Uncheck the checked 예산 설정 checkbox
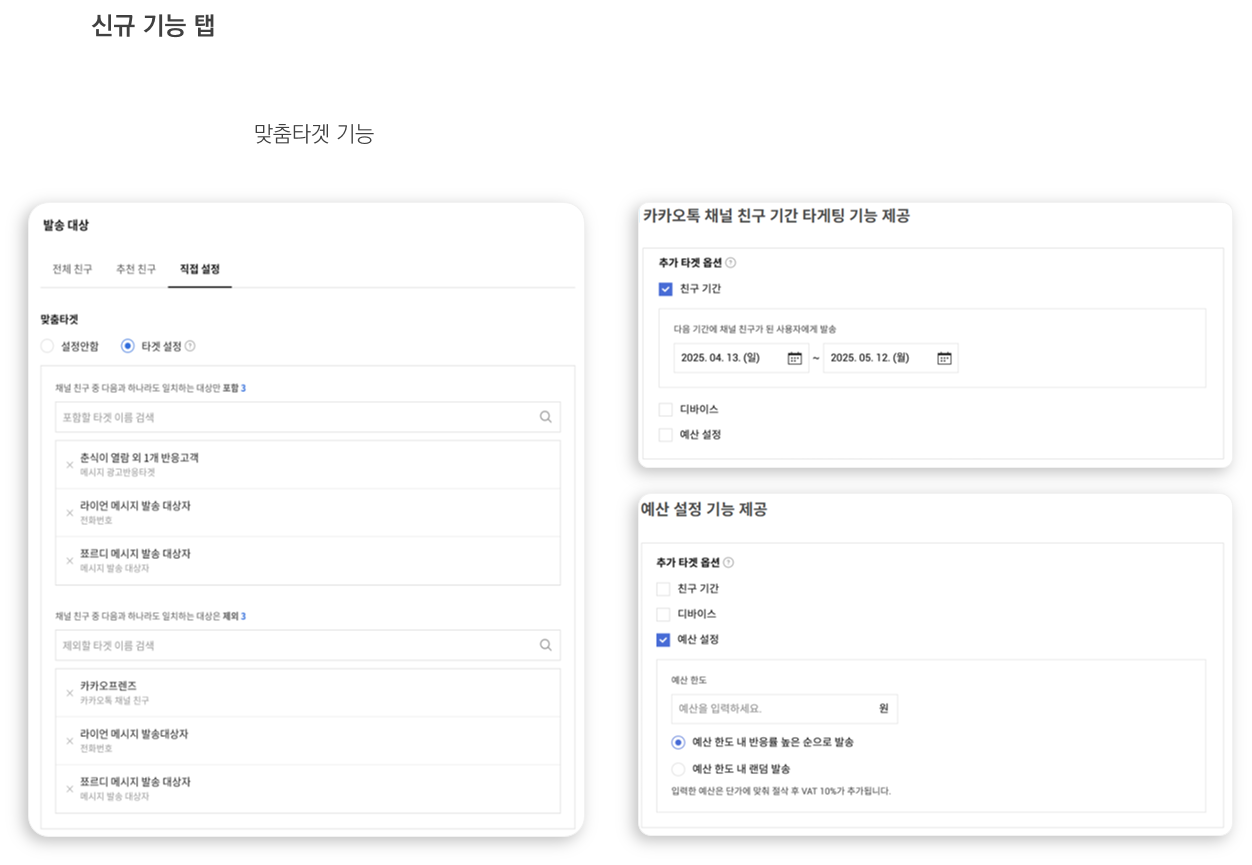Viewport: 1252px width, 865px height. (x=663, y=639)
